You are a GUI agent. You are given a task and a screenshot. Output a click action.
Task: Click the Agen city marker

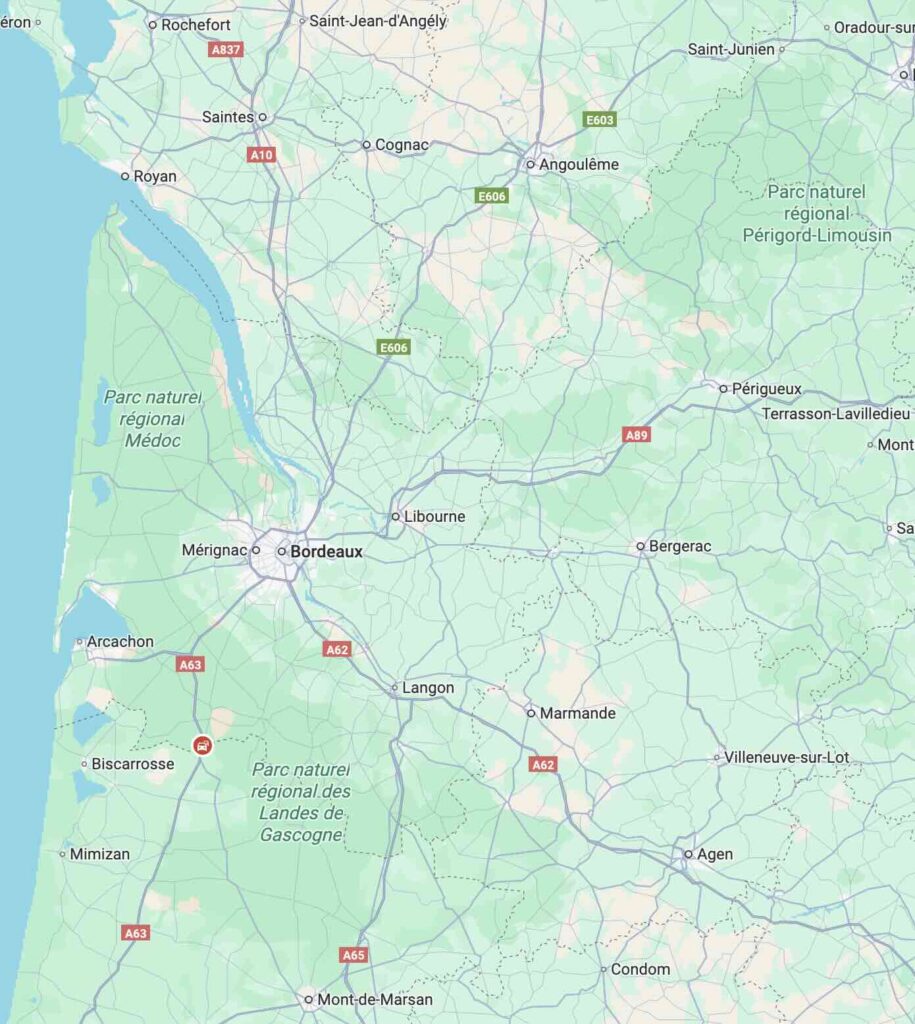tap(688, 854)
